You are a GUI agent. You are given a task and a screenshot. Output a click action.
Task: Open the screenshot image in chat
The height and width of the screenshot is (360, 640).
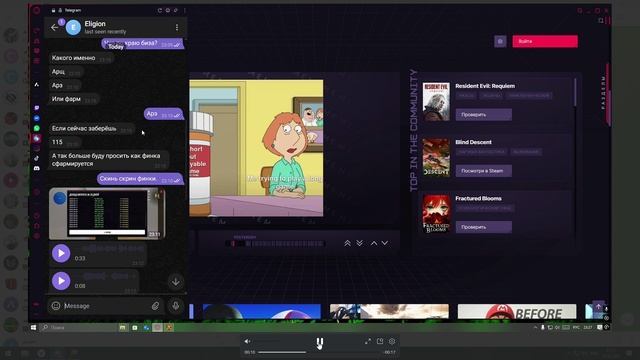point(107,213)
